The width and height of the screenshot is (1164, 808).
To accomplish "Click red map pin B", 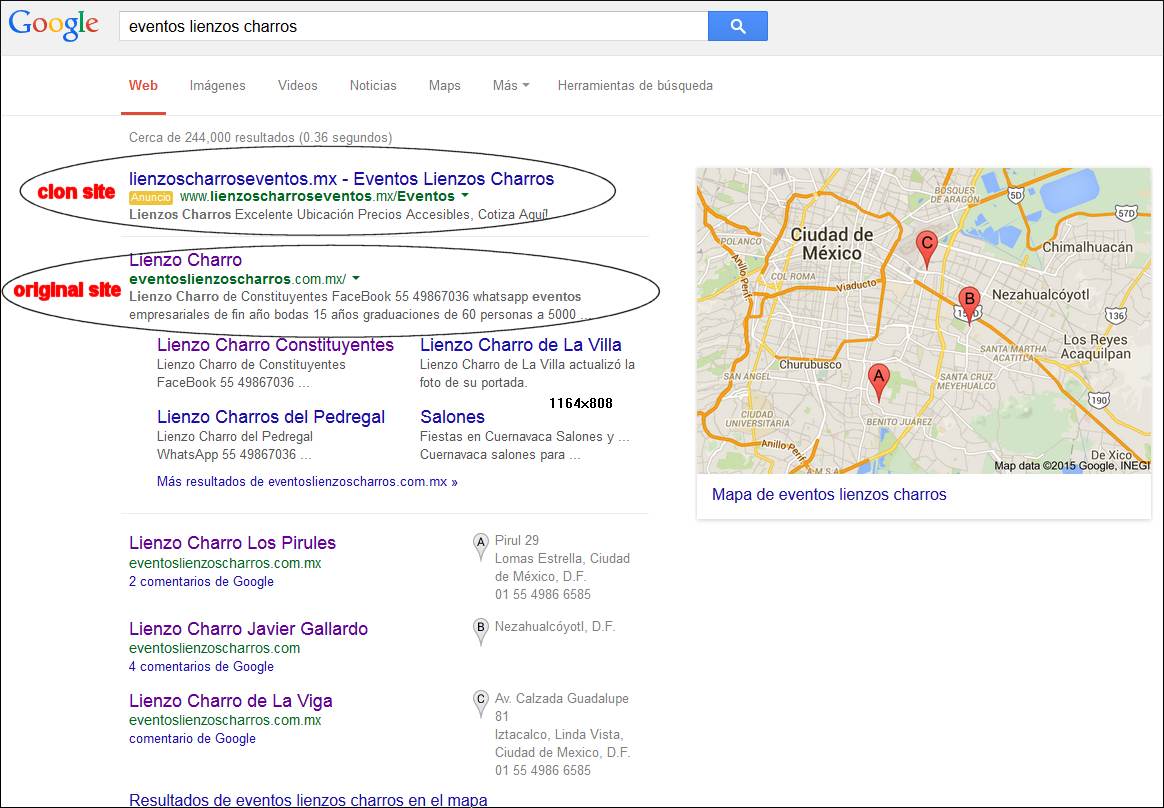I will (968, 306).
